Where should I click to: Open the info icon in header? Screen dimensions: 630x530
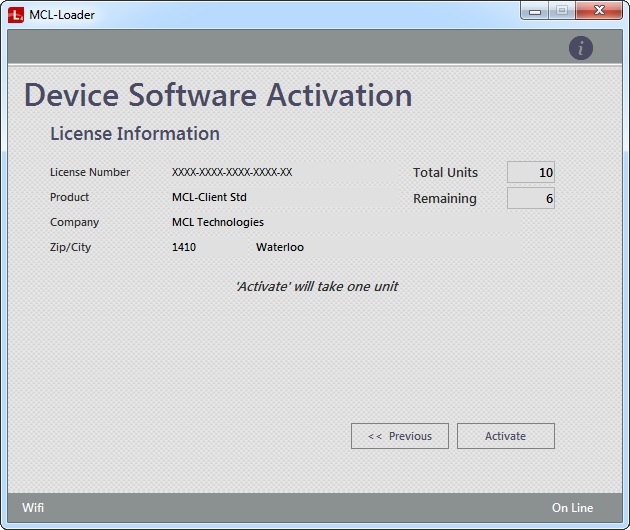tap(581, 48)
